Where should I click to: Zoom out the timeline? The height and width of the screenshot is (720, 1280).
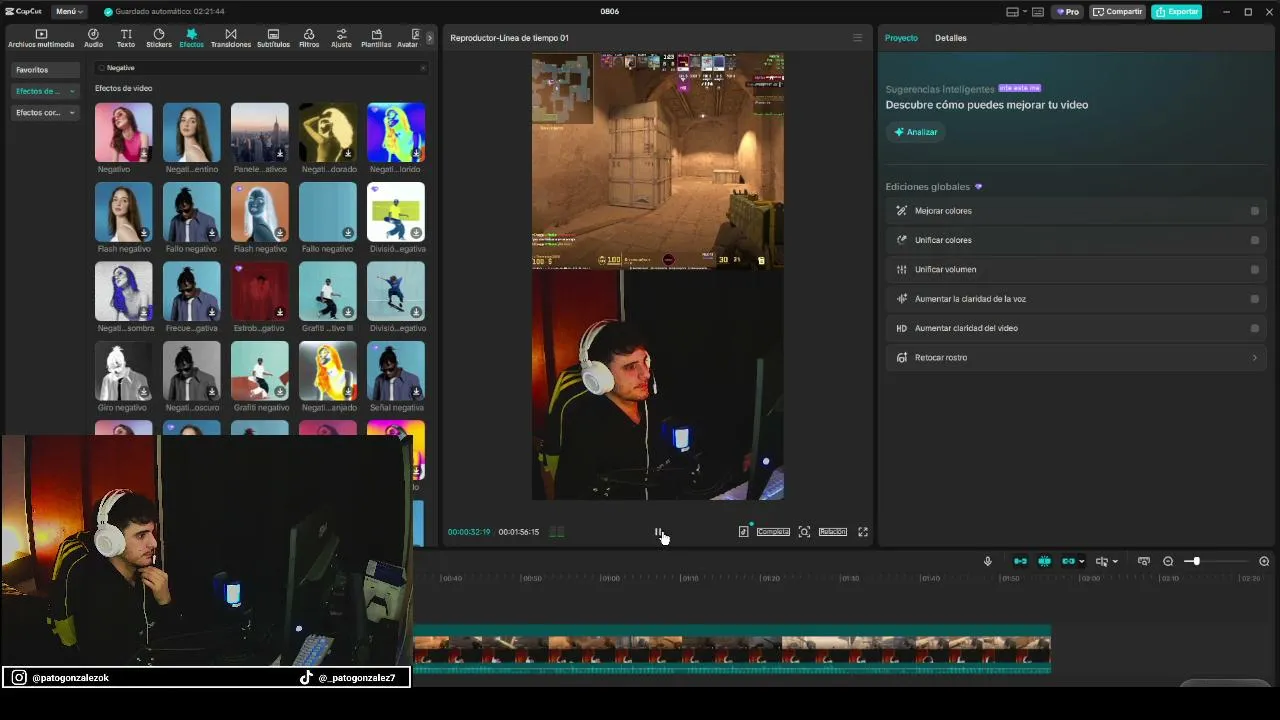[1168, 561]
